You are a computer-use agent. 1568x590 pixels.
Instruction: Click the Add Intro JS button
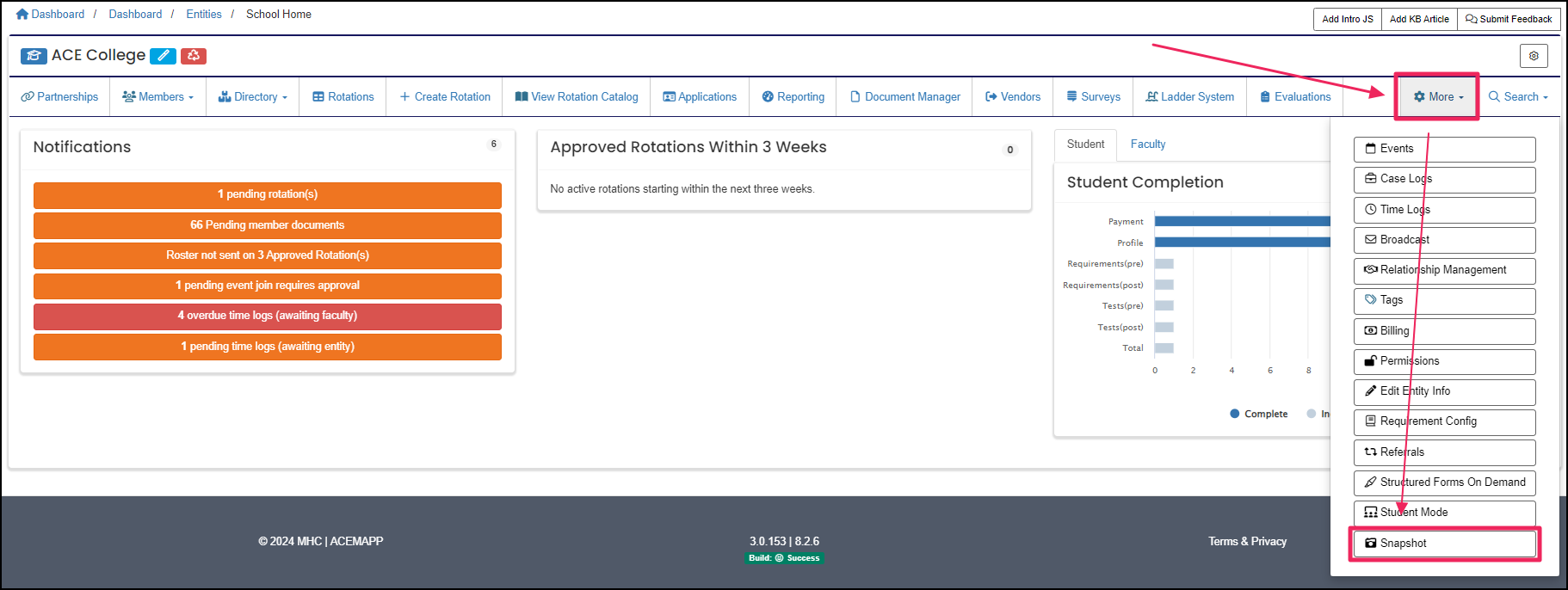tap(1348, 19)
